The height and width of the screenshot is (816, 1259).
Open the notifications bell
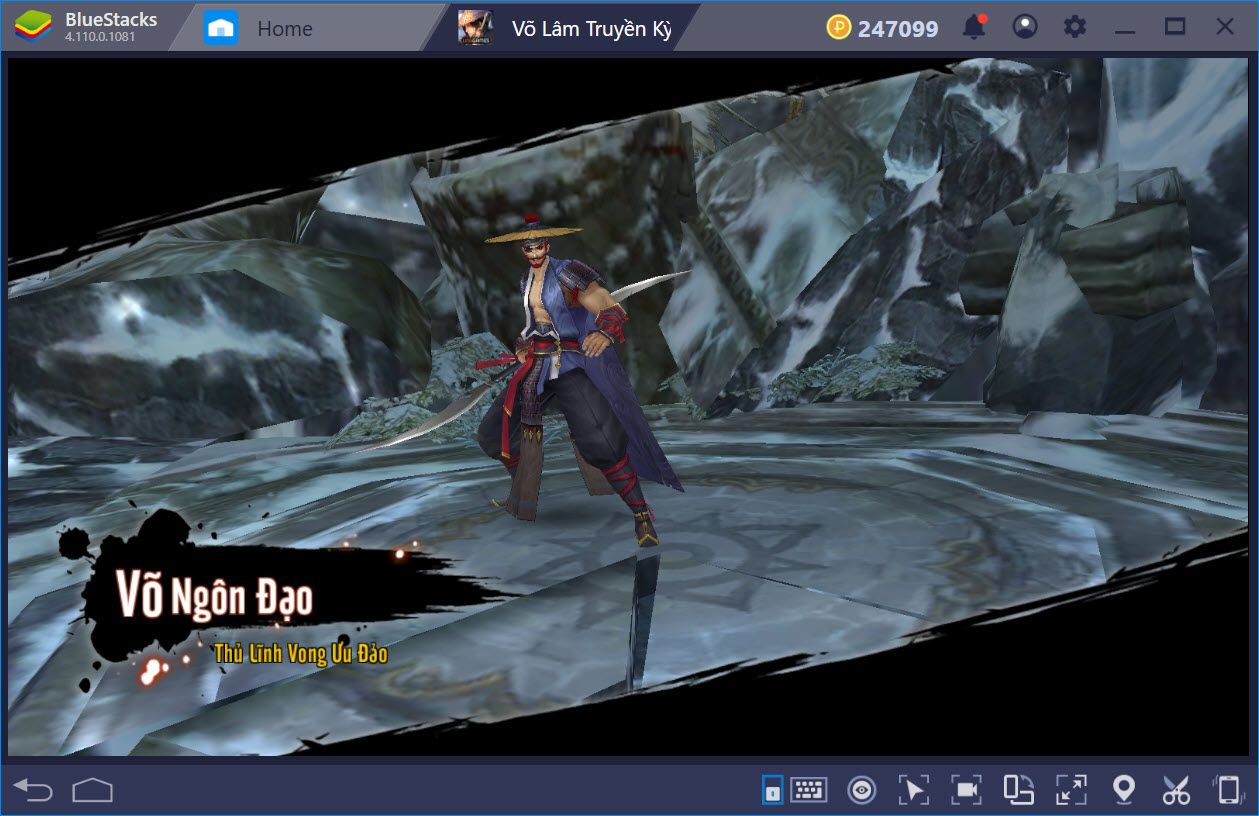pos(973,27)
